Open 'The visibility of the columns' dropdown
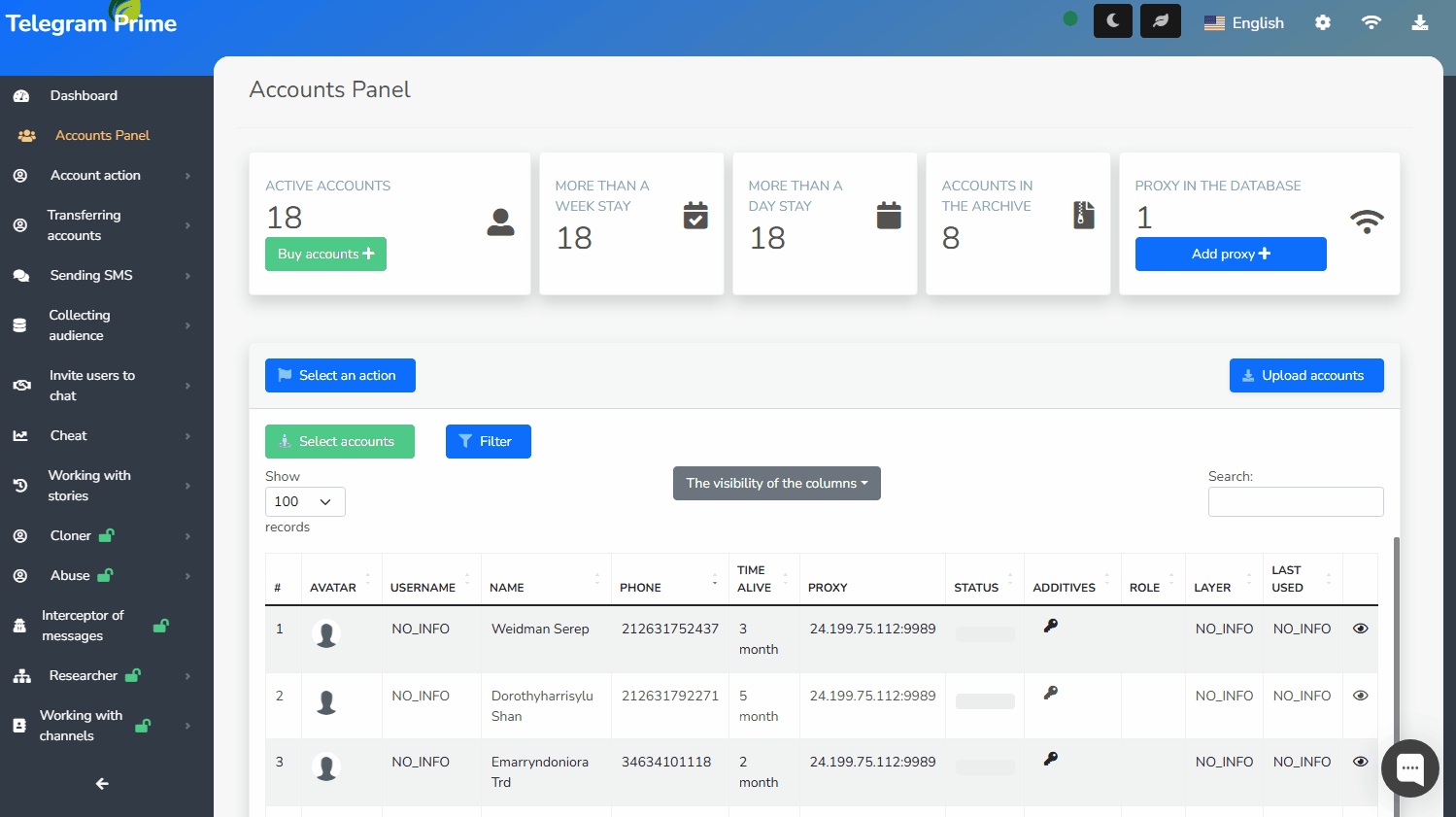Viewport: 1456px width, 817px height. [776, 483]
